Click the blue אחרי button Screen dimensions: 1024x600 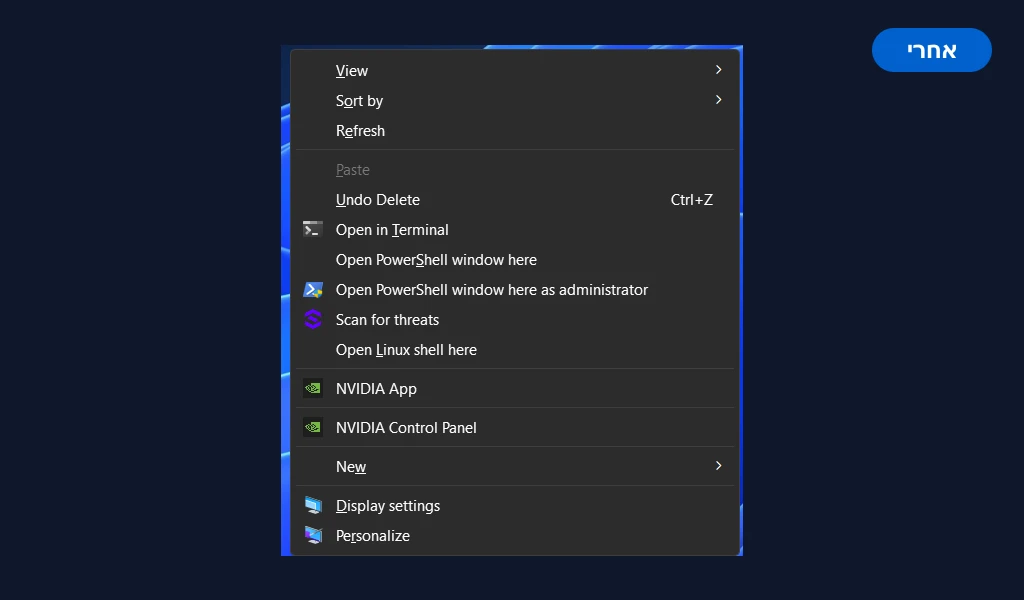coord(931,50)
